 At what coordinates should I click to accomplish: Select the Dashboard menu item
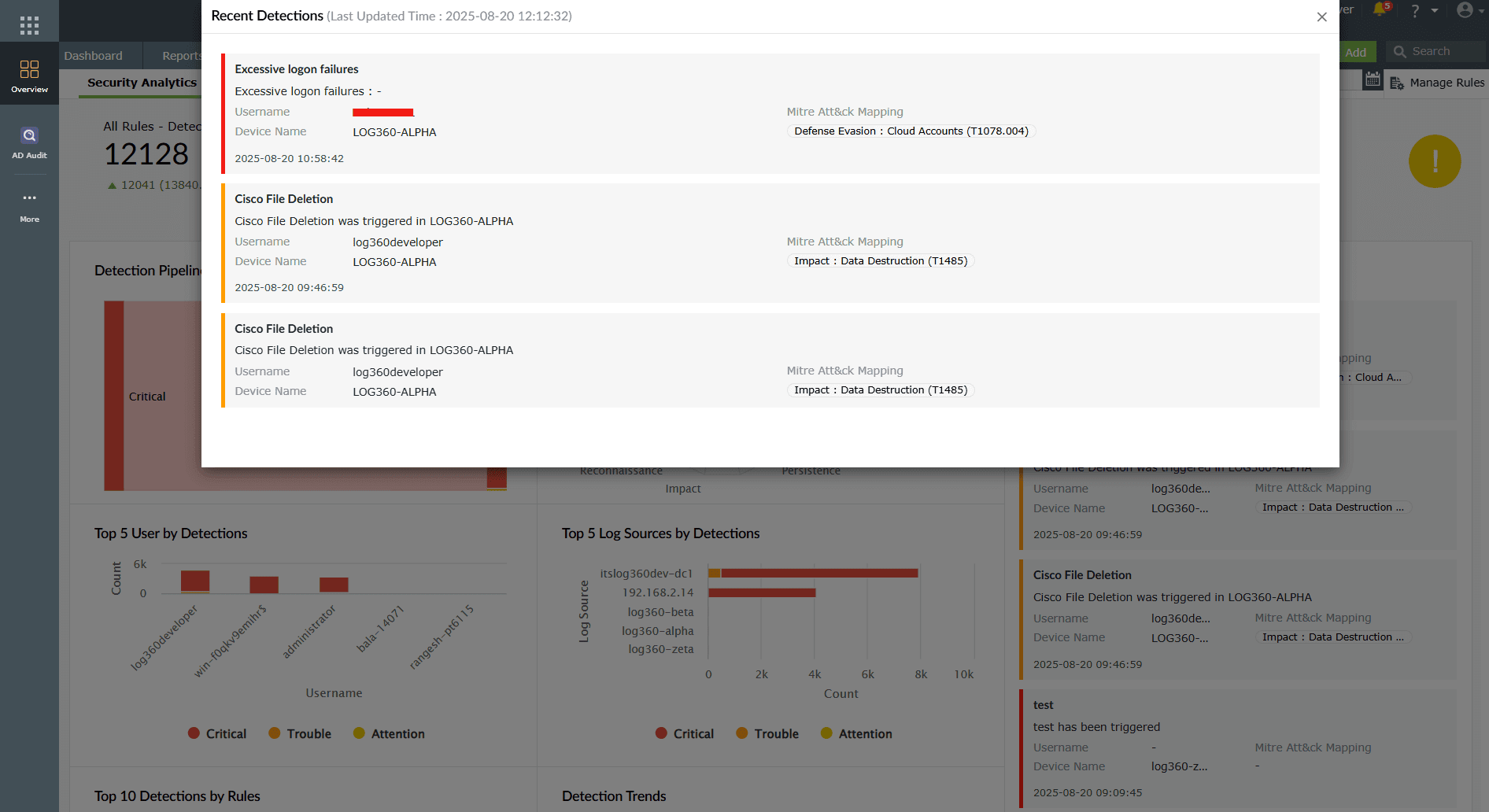click(x=93, y=55)
